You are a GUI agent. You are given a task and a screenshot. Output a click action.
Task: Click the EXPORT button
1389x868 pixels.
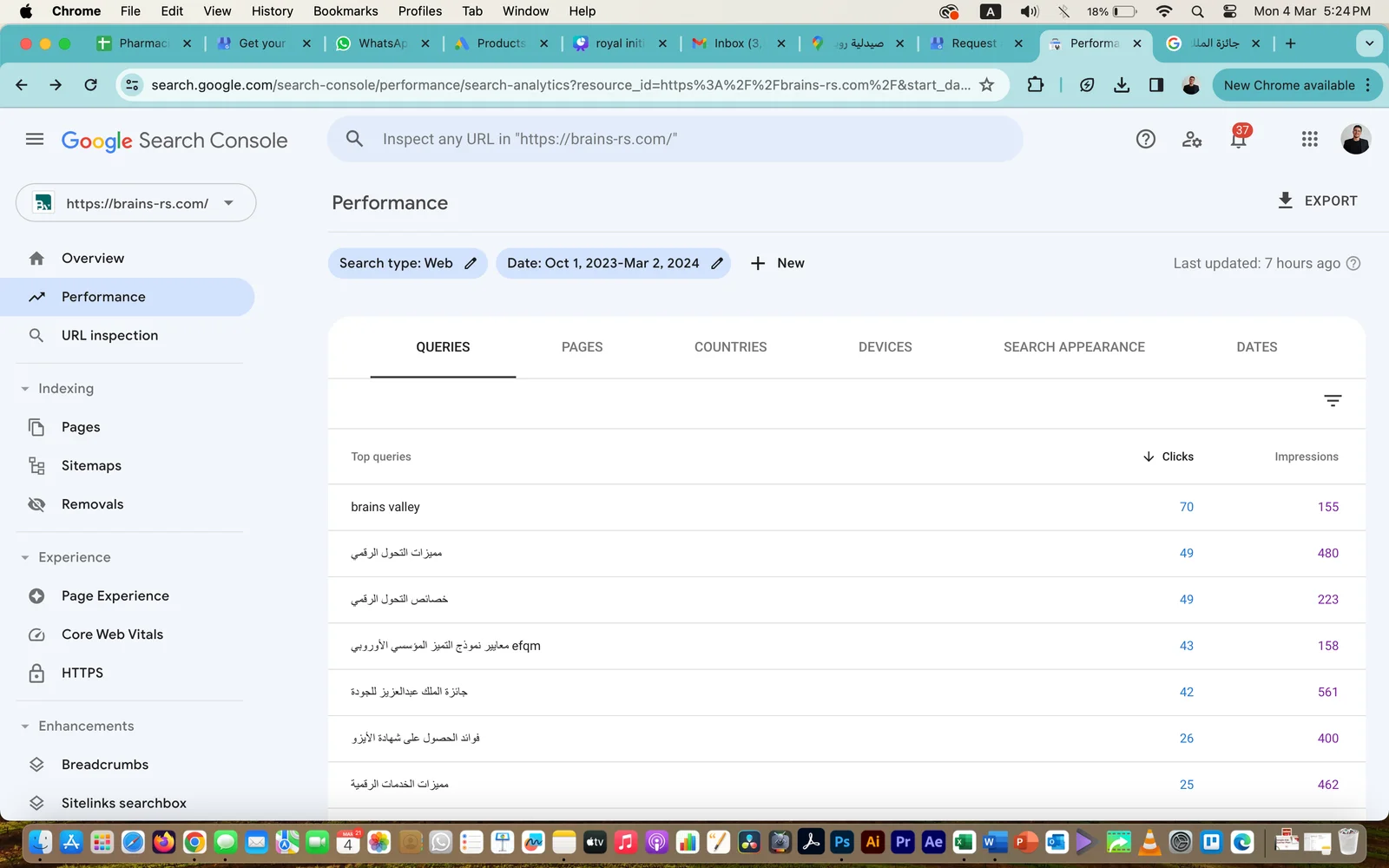point(1317,201)
